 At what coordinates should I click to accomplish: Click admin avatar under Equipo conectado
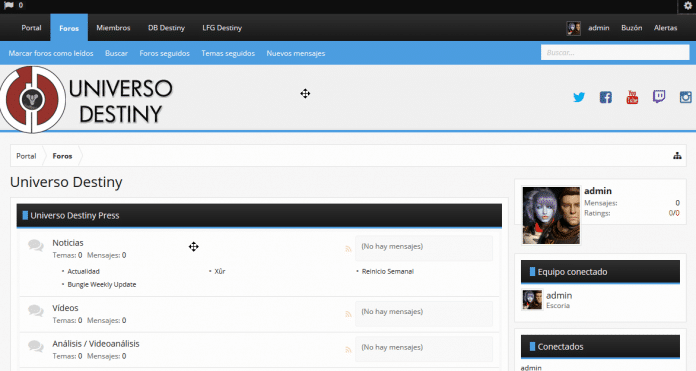point(532,300)
